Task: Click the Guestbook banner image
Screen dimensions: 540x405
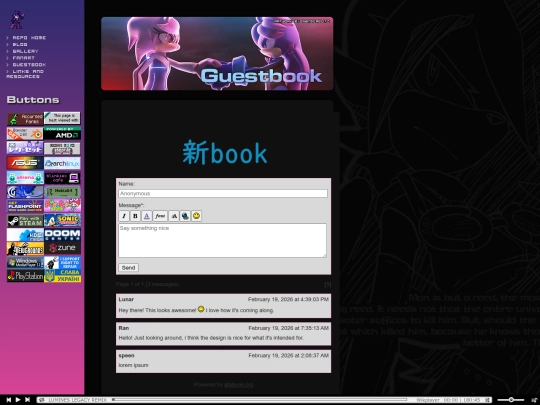Action: coord(217,53)
